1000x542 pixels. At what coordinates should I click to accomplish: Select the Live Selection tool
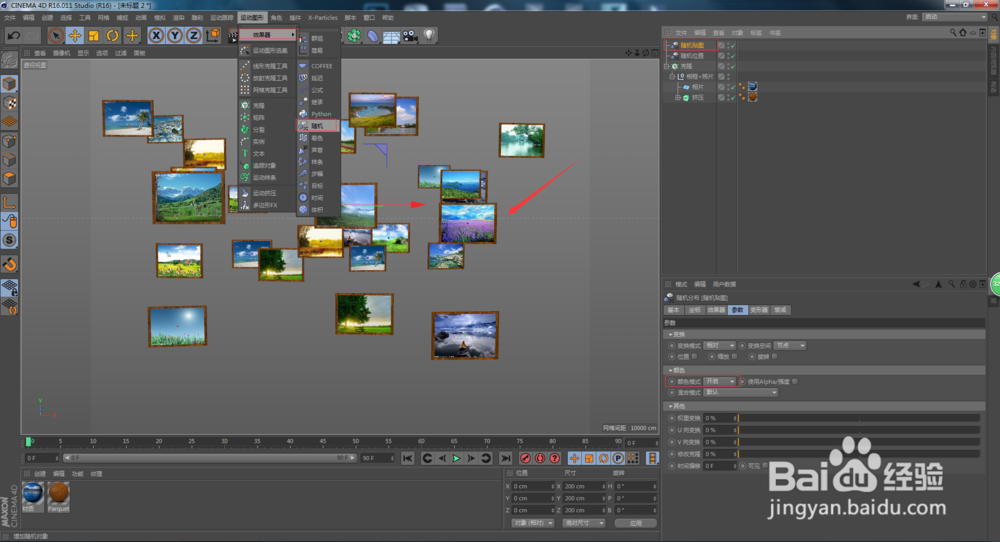pyautogui.click(x=55, y=36)
